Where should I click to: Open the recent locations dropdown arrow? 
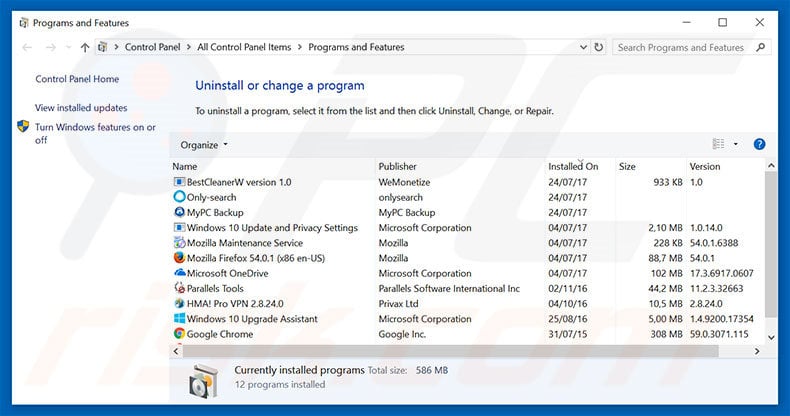click(69, 47)
